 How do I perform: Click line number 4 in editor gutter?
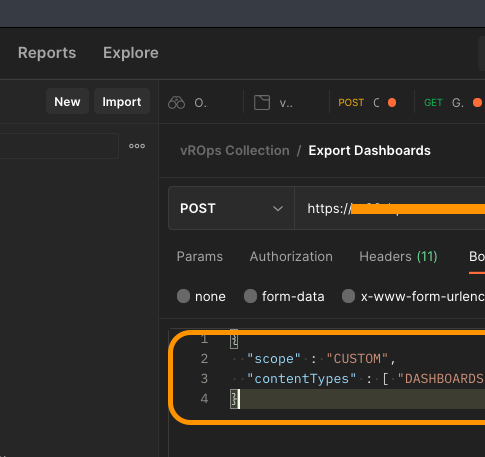pos(204,399)
